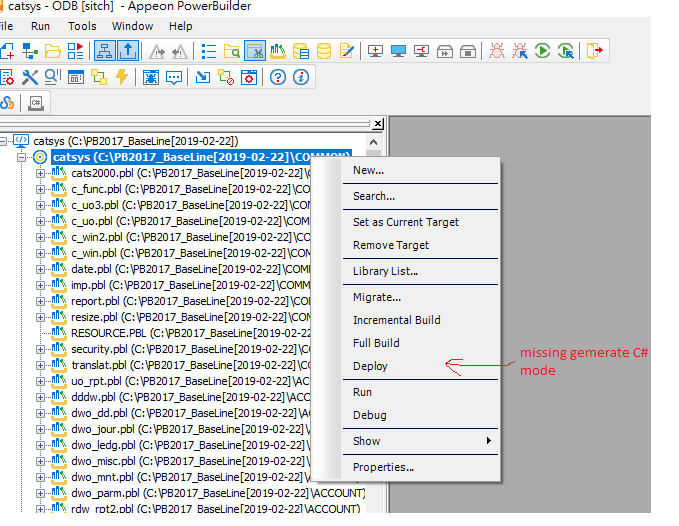Image resolution: width=679 pixels, height=526 pixels.
Task: Select Full Build in context menu
Action: 376,343
